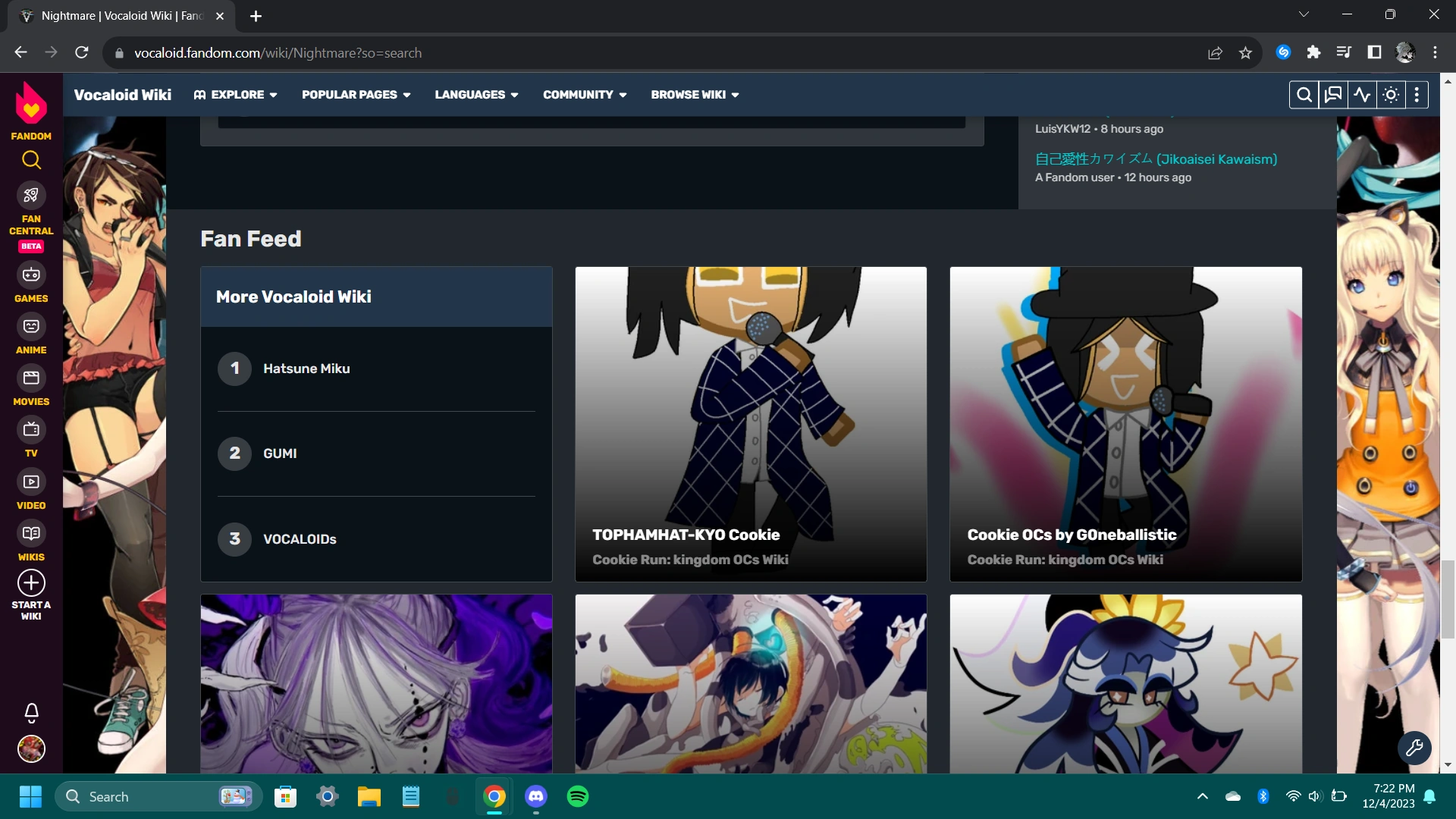Open the Browse Wiki menu
Viewport: 1456px width, 819px height.
pos(694,95)
